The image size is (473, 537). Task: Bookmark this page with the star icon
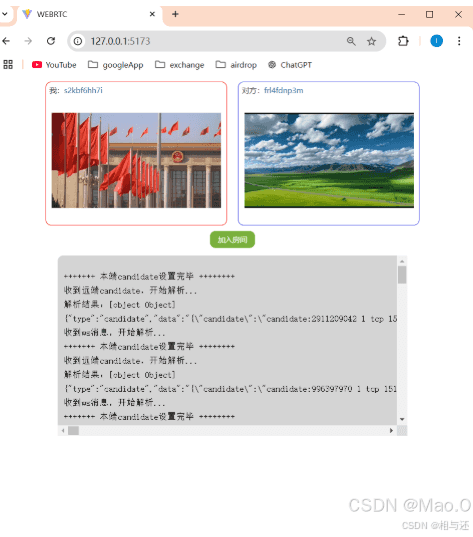[x=371, y=41]
